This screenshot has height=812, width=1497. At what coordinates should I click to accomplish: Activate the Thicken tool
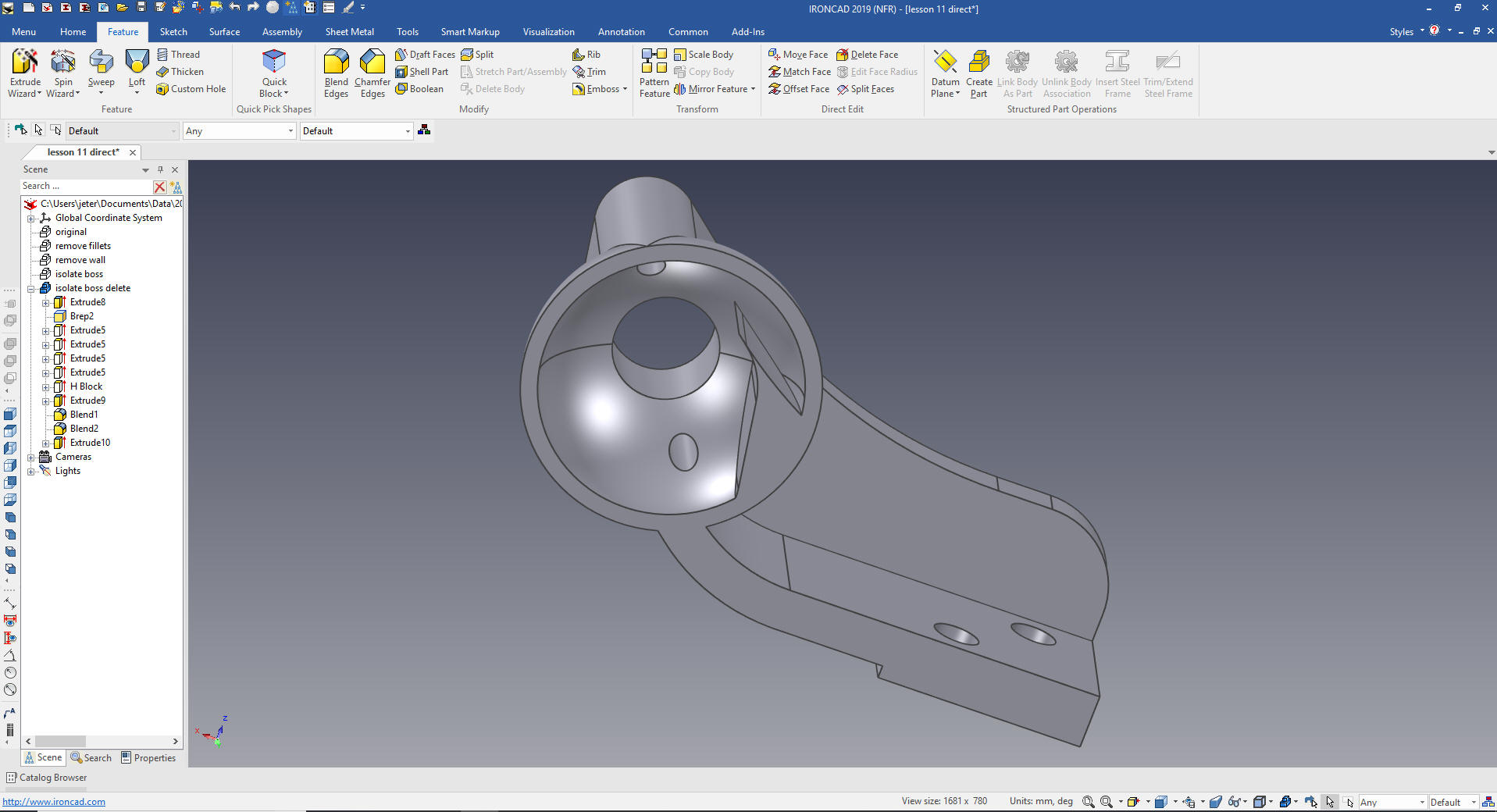pos(180,72)
